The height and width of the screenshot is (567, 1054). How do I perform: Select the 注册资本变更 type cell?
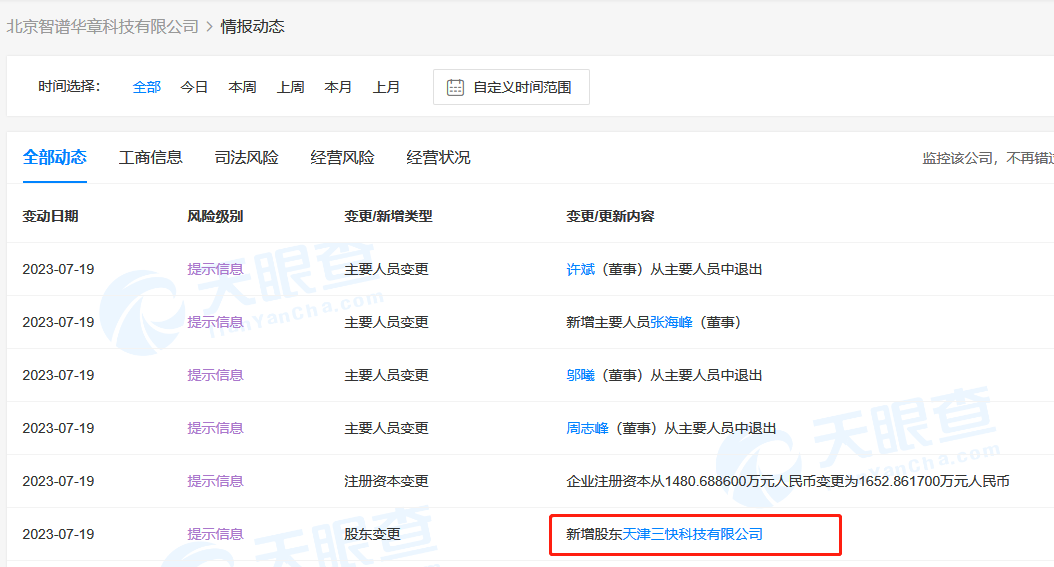coord(387,482)
